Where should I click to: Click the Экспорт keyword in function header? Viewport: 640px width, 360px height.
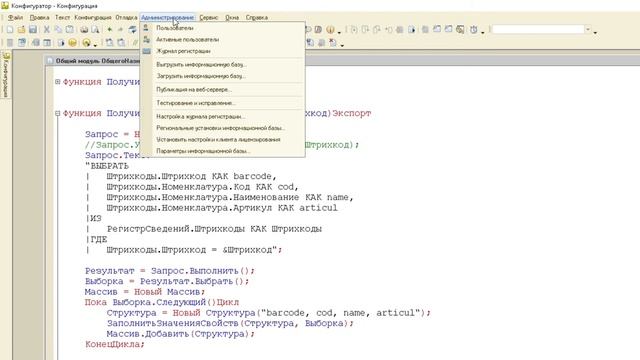click(352, 113)
